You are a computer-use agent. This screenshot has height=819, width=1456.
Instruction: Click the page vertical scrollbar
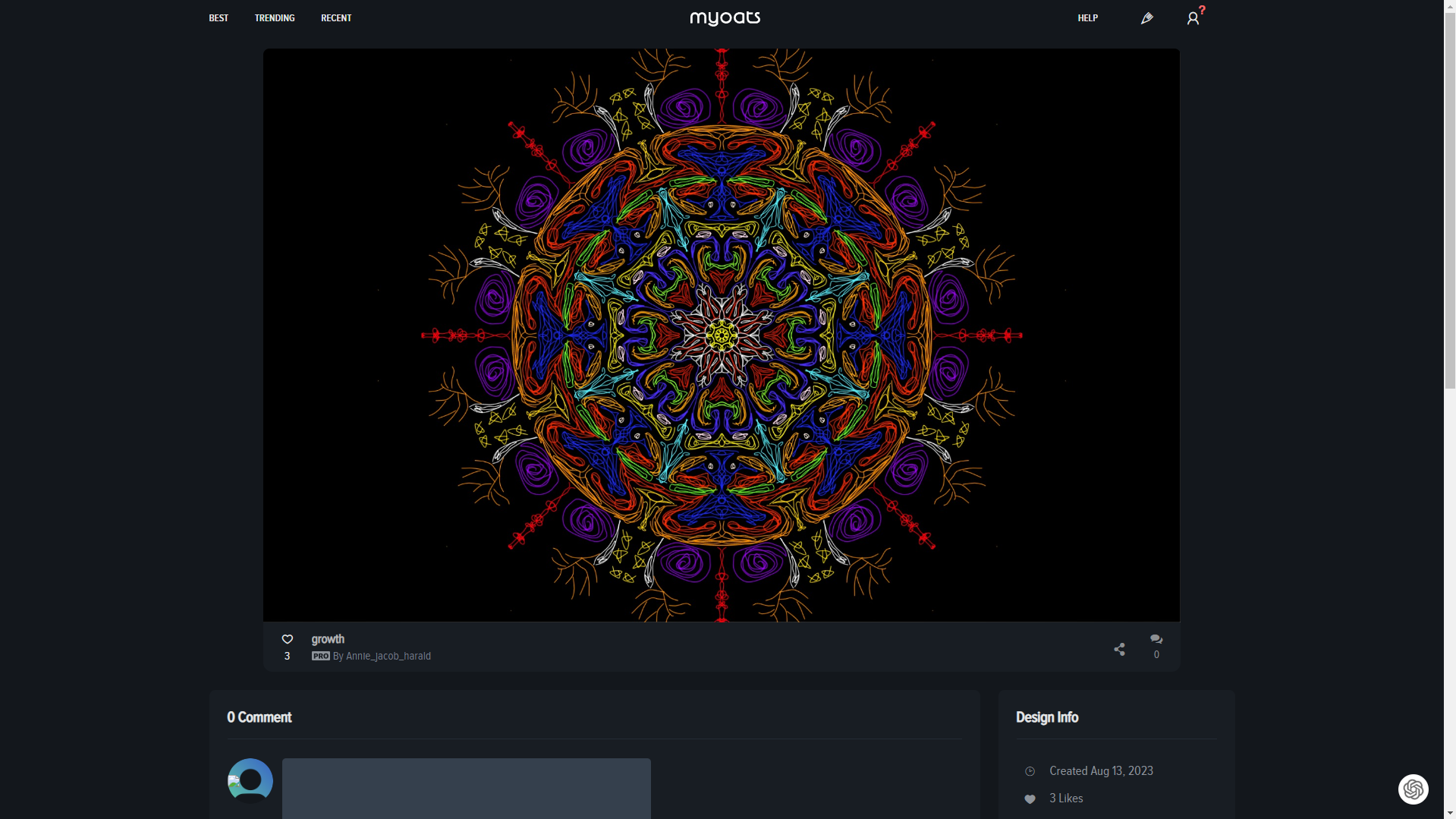[x=1450, y=200]
